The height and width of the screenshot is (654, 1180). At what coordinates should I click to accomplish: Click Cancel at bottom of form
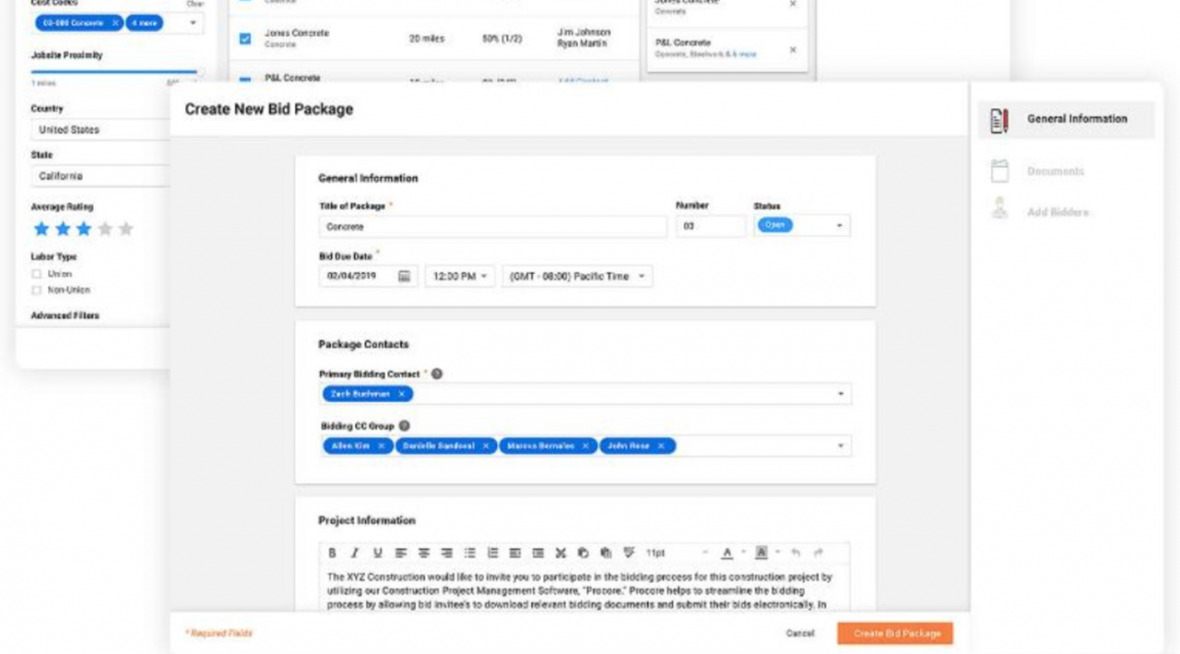point(800,633)
